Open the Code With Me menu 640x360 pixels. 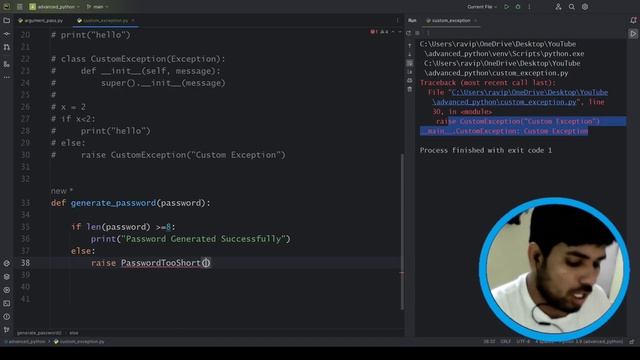558,7
